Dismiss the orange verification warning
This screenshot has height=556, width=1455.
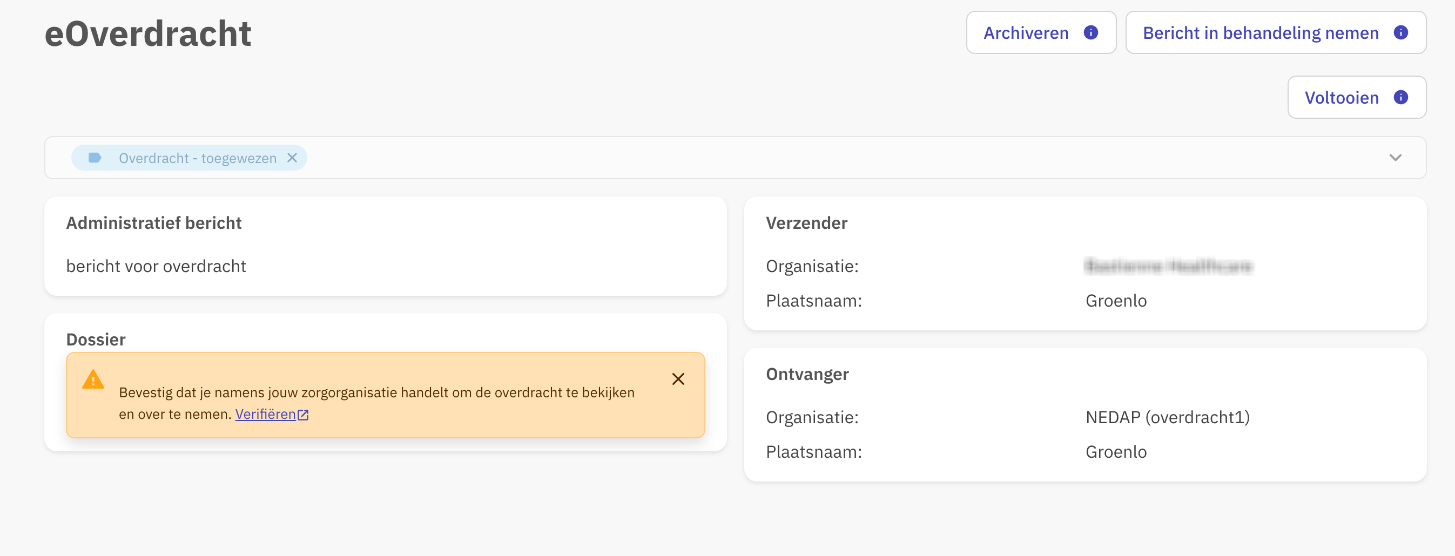(678, 379)
